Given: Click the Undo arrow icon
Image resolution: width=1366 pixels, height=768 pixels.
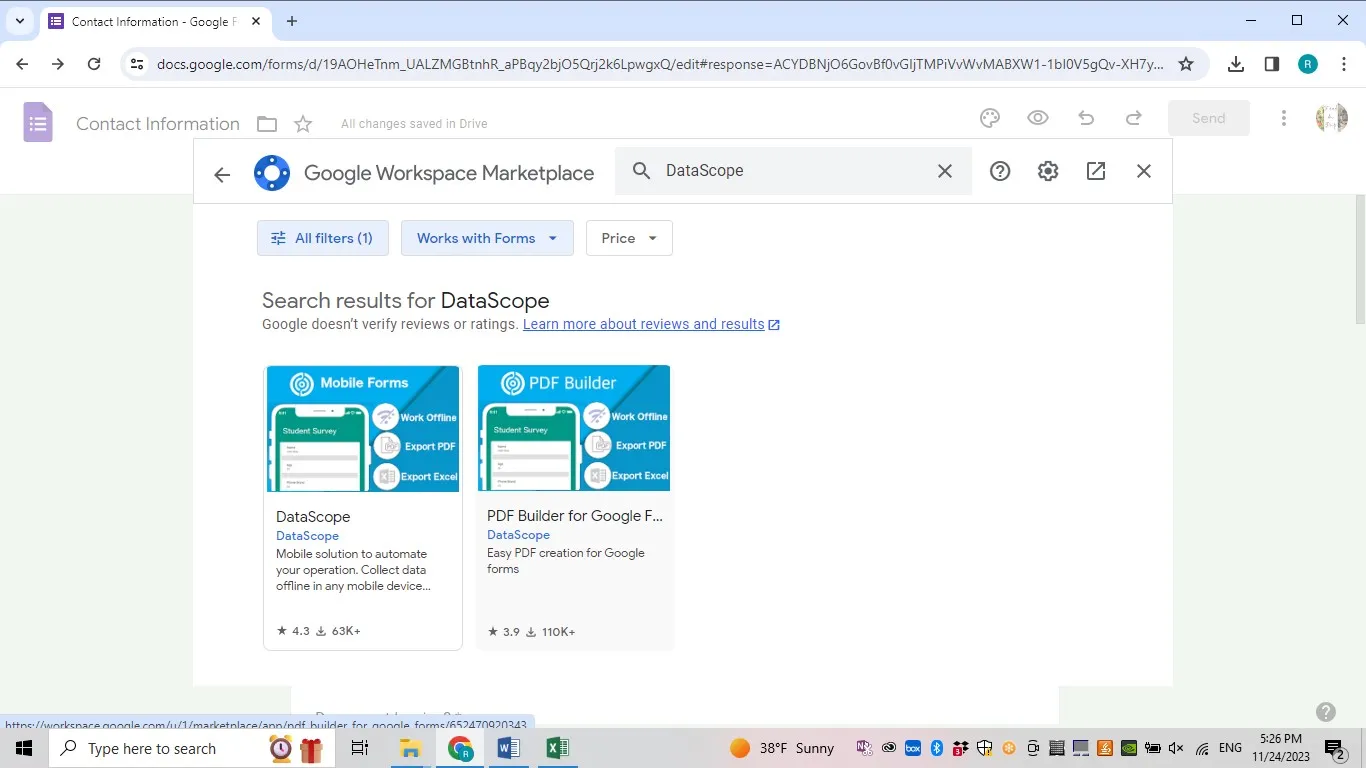Looking at the screenshot, I should (1085, 117).
